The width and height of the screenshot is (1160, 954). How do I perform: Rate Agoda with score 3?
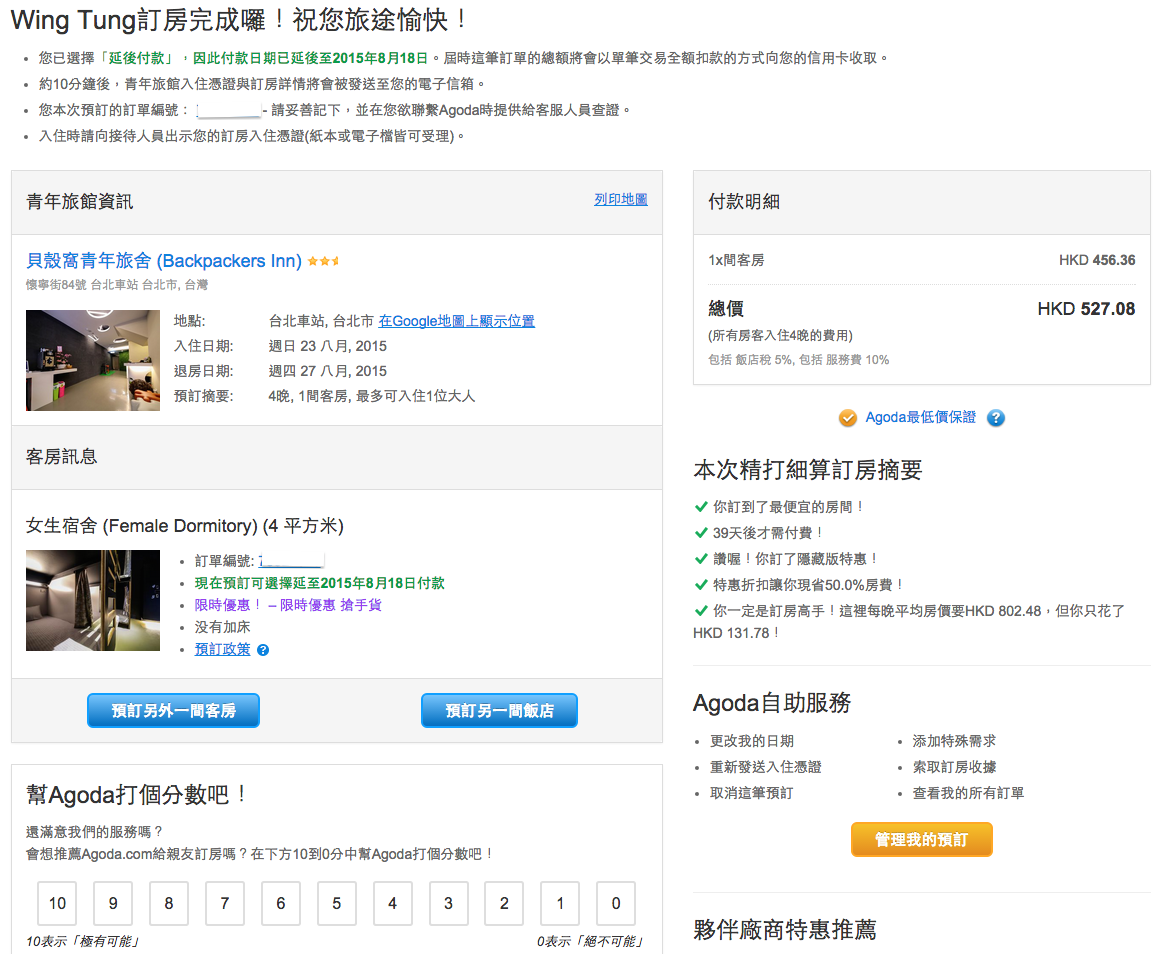[x=448, y=903]
